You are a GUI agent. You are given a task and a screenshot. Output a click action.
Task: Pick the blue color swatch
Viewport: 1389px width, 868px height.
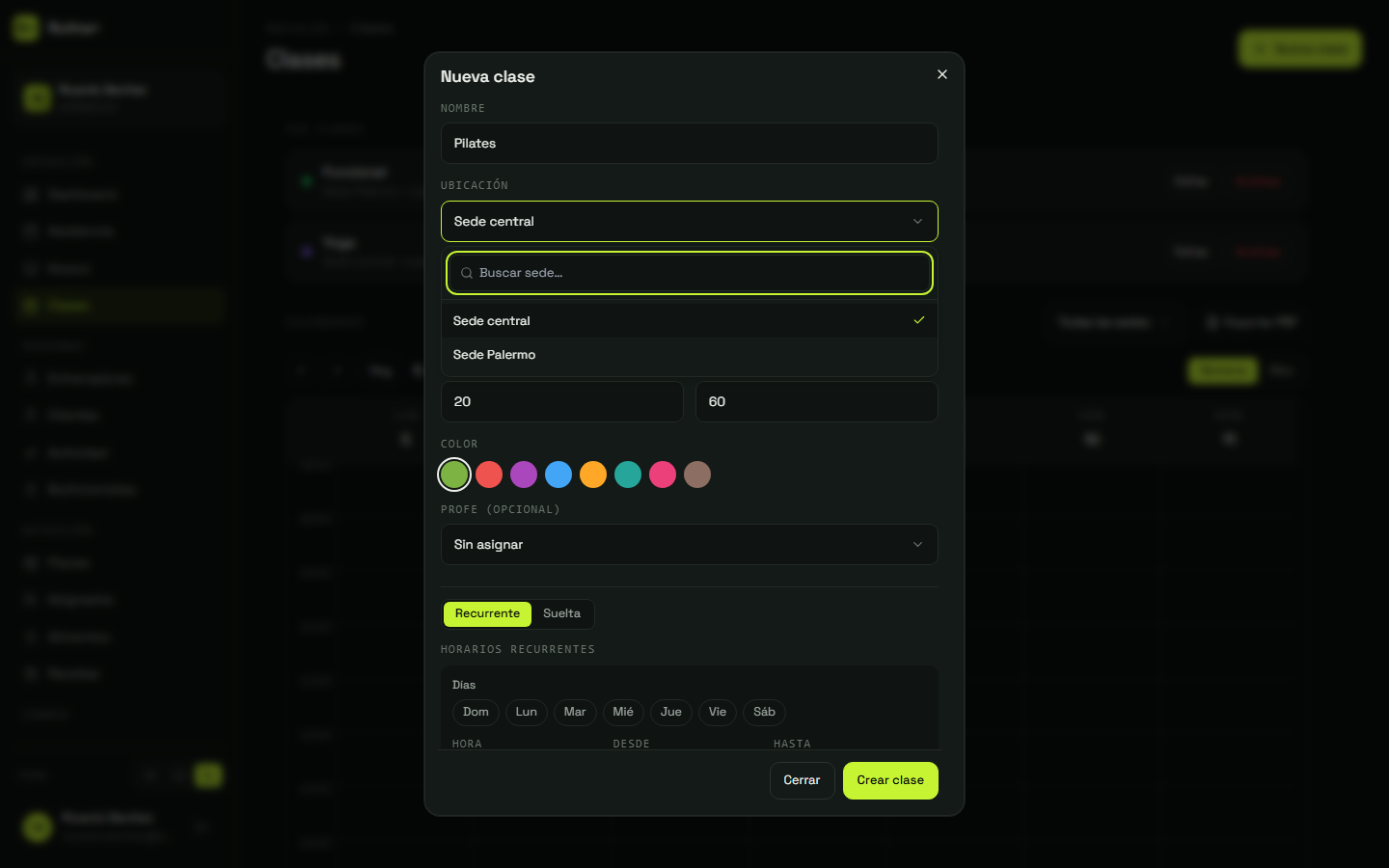point(558,475)
